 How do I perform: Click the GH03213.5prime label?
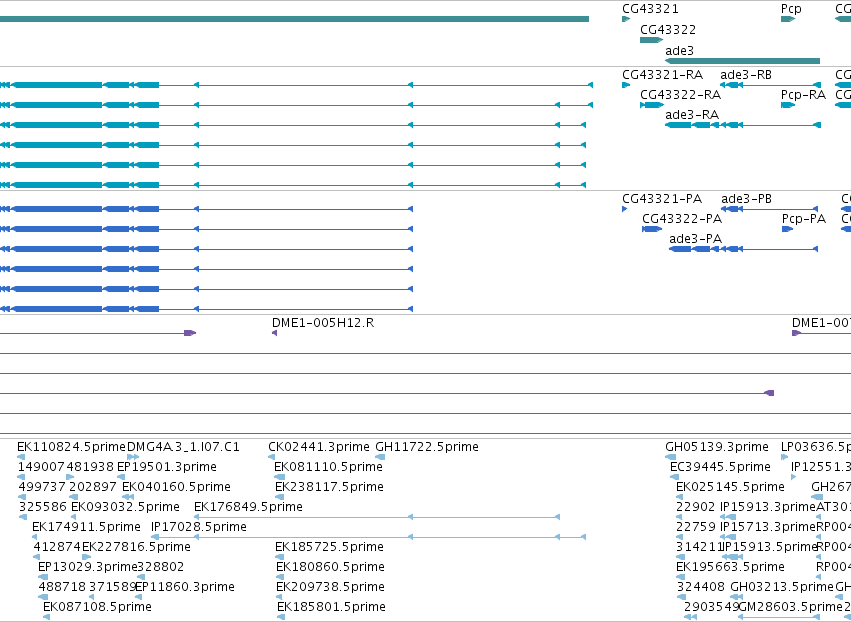(x=782, y=587)
